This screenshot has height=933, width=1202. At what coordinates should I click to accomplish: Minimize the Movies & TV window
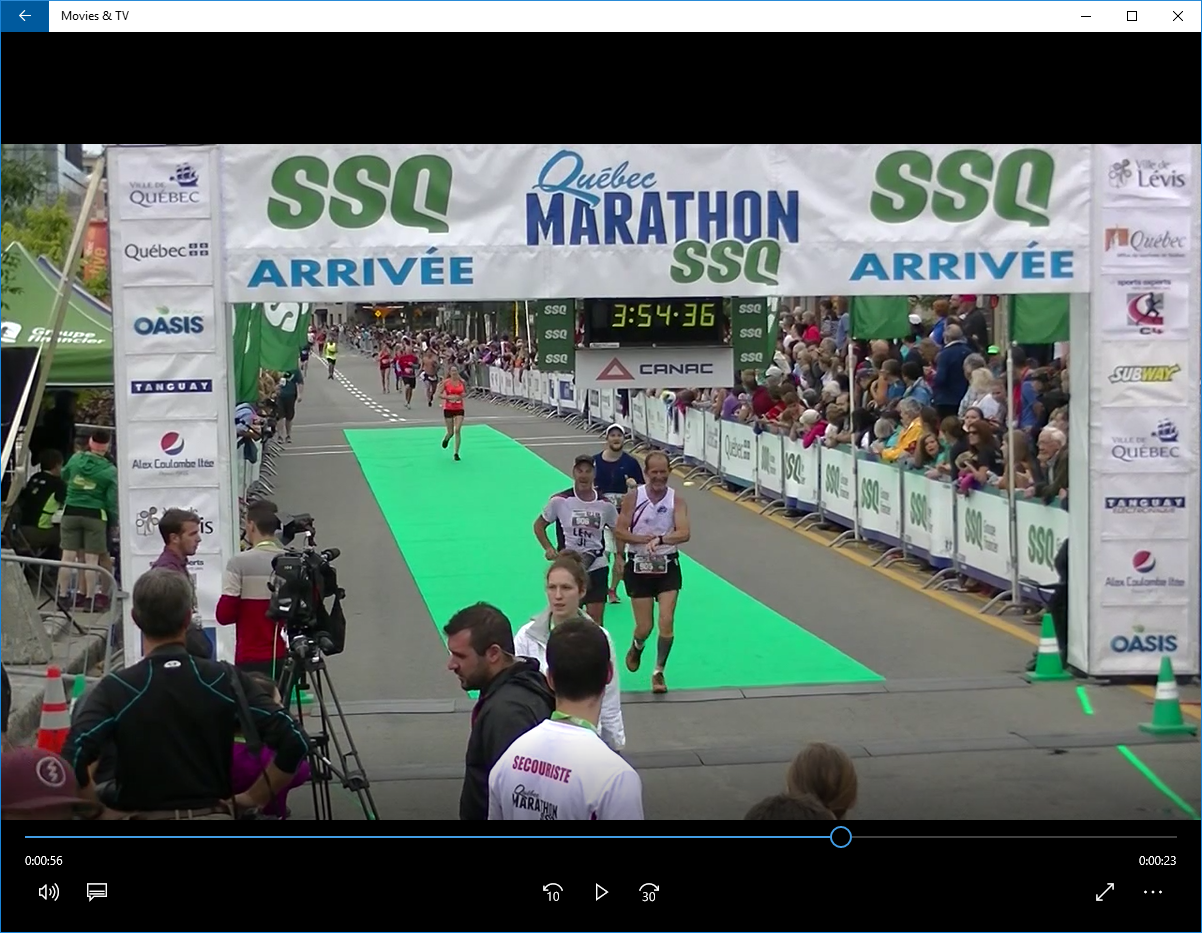[1086, 16]
